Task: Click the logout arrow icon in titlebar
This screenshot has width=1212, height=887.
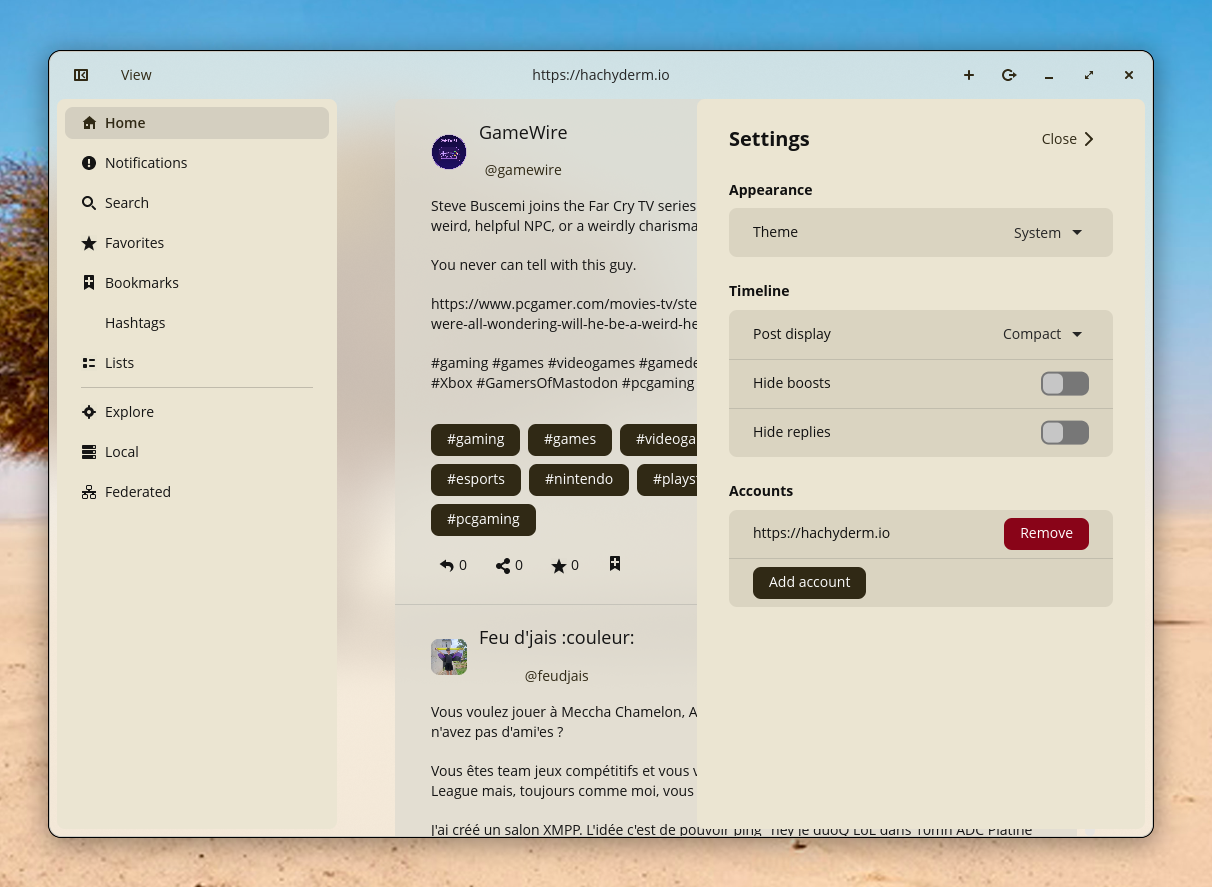Action: point(1009,75)
